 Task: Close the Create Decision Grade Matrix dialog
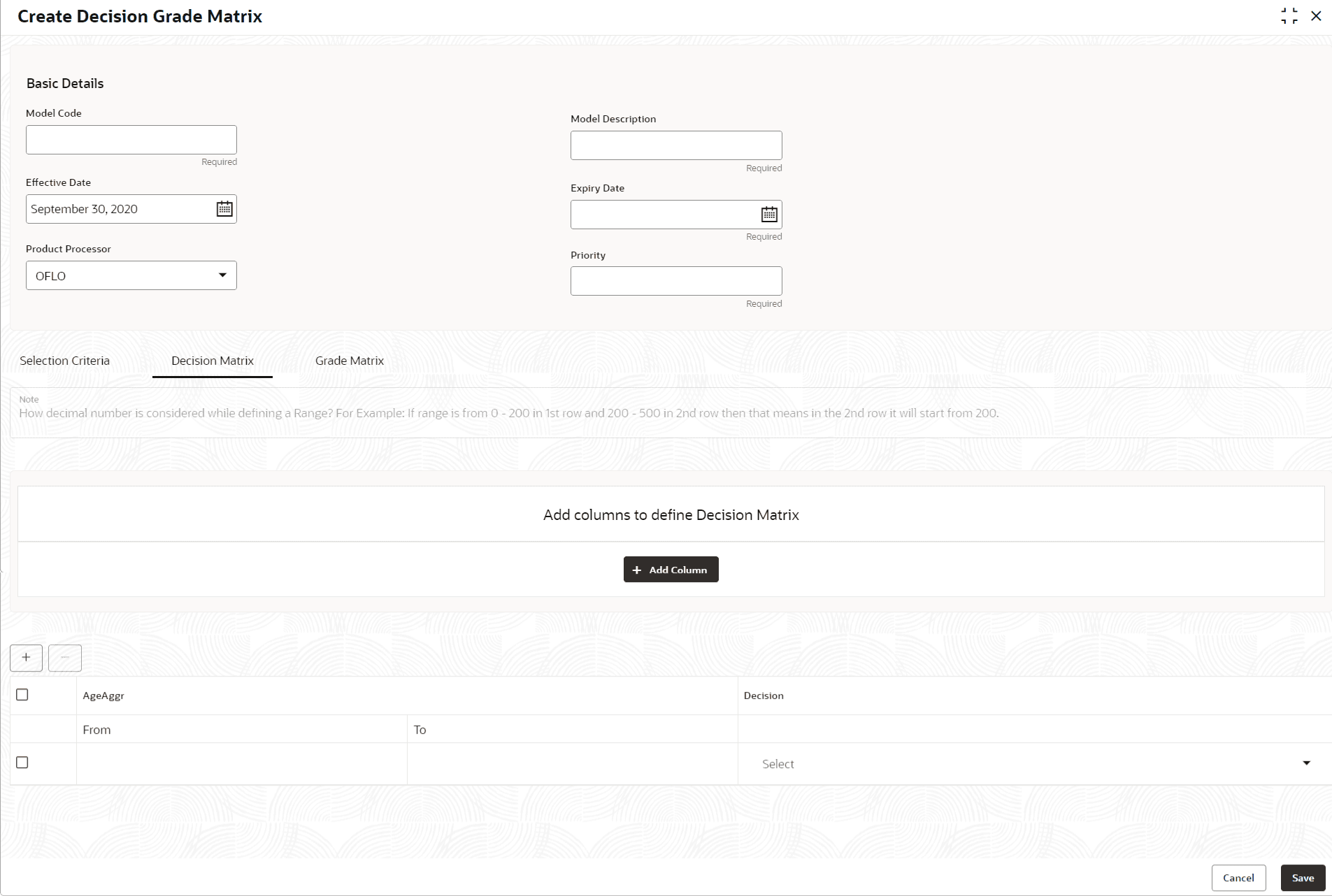point(1316,16)
